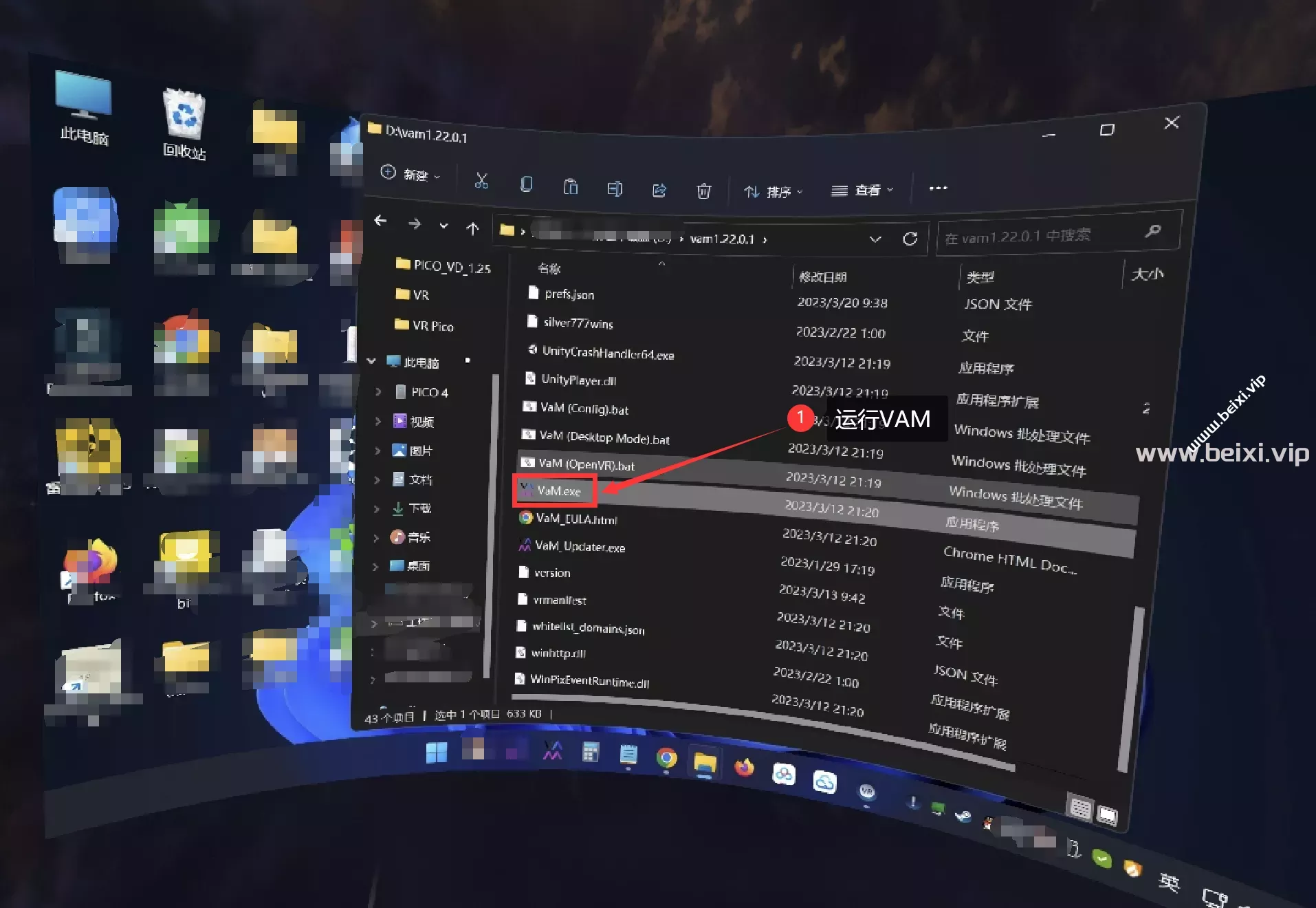Open Chrome from the taskbar

[x=666, y=759]
